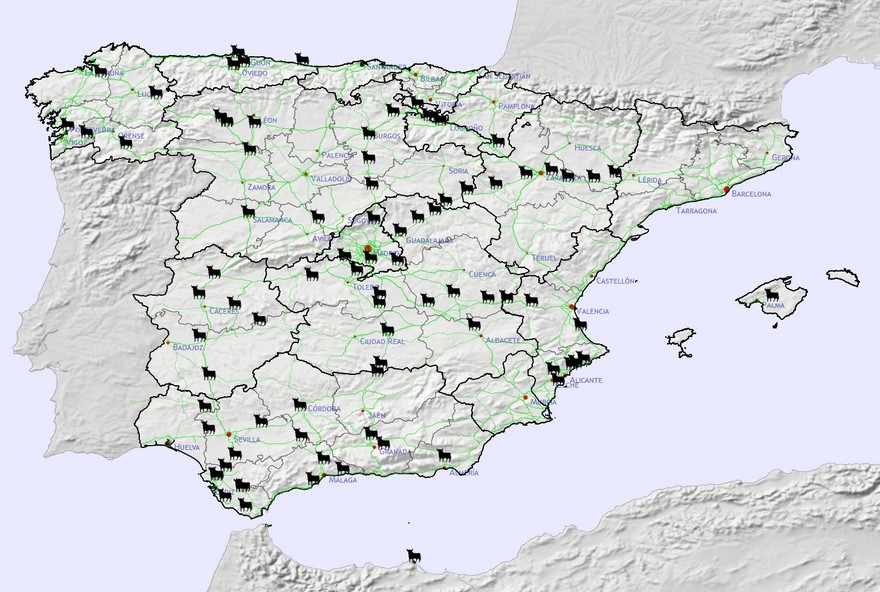Screen dimensions: 880x592
Task: Select the red dot marking Sevilla
Action: (x=228, y=433)
